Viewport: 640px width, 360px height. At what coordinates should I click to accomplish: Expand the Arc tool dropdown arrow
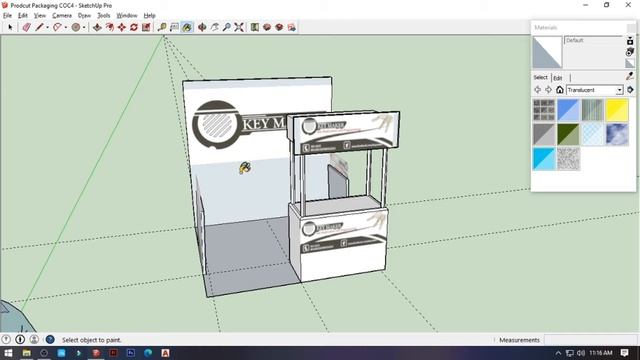[x=66, y=27]
